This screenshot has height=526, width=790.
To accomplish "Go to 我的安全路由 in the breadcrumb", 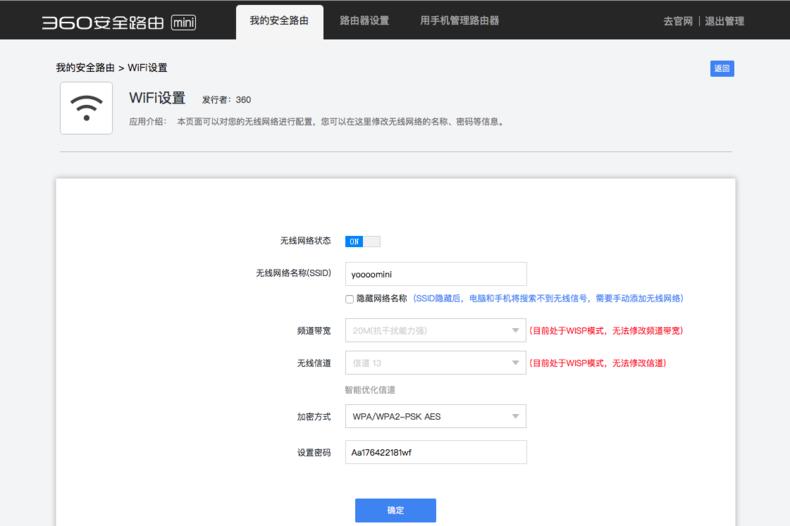I will [84, 68].
